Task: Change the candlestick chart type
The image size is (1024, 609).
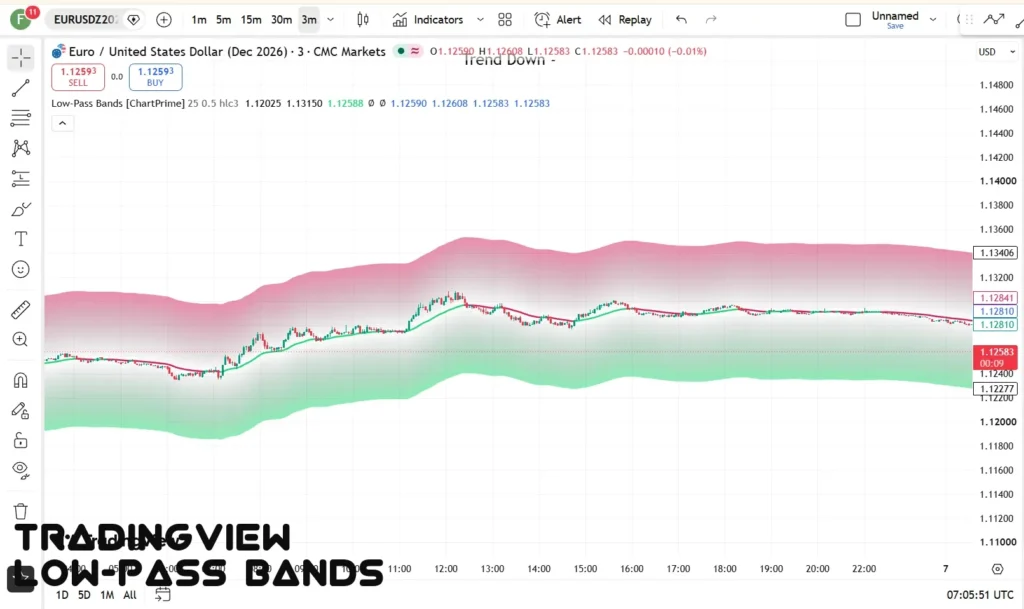Action: pyautogui.click(x=362, y=20)
